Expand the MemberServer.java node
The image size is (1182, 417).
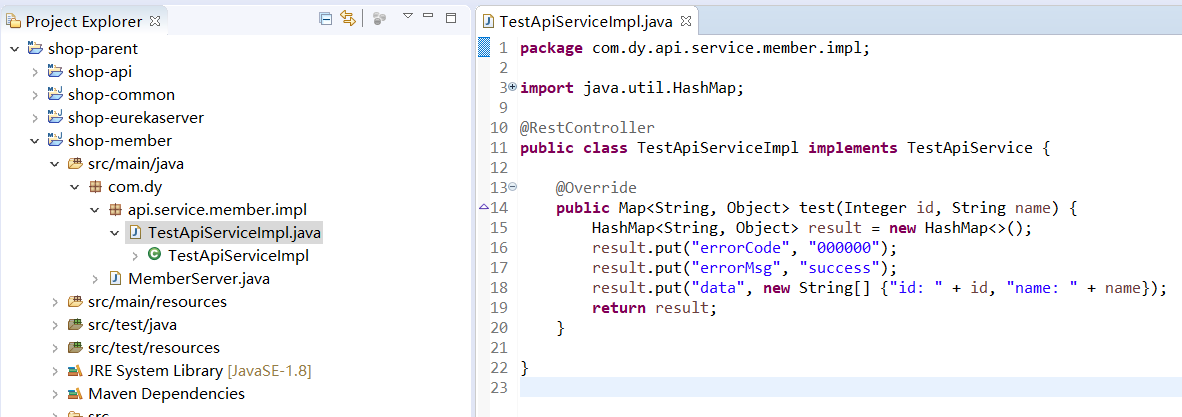click(x=94, y=279)
